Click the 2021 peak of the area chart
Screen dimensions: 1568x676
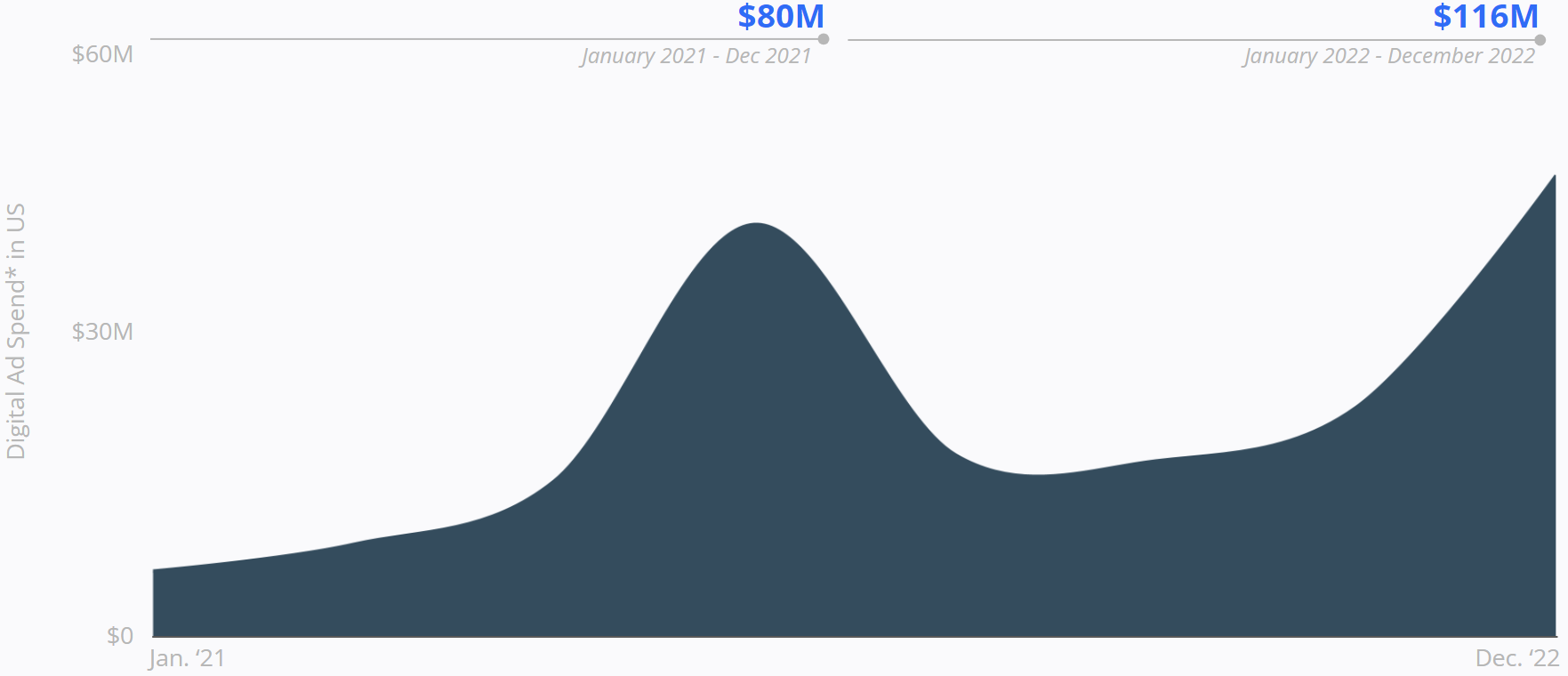[756, 224]
